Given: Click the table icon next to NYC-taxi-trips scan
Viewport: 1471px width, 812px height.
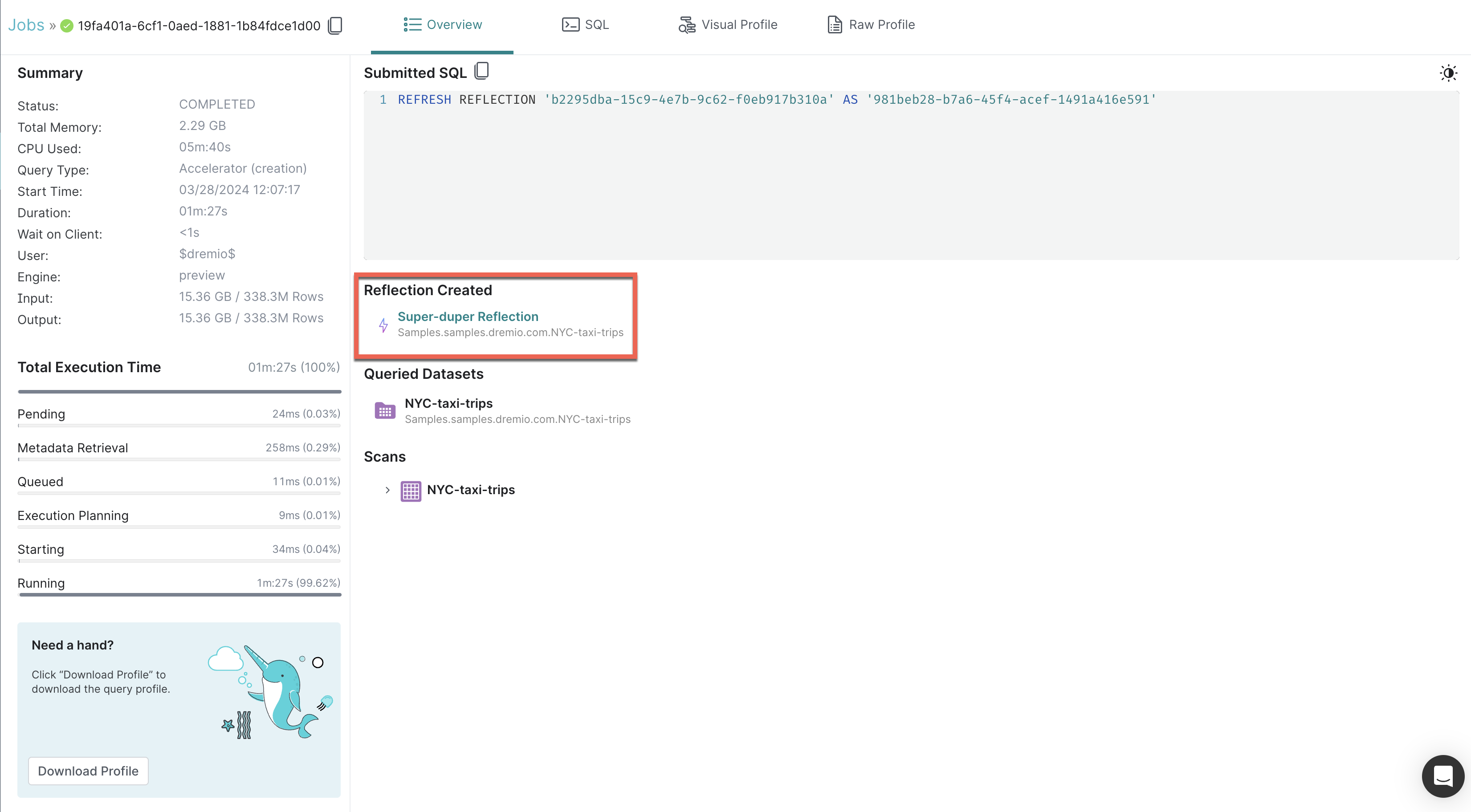Looking at the screenshot, I should tap(411, 491).
